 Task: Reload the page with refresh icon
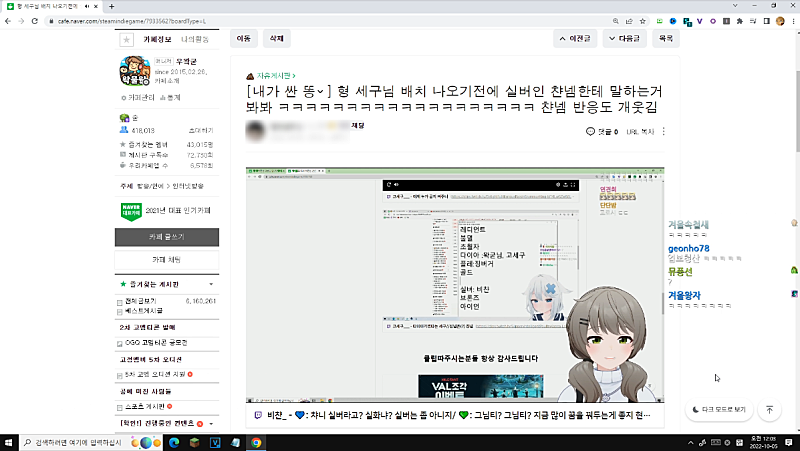click(35, 21)
